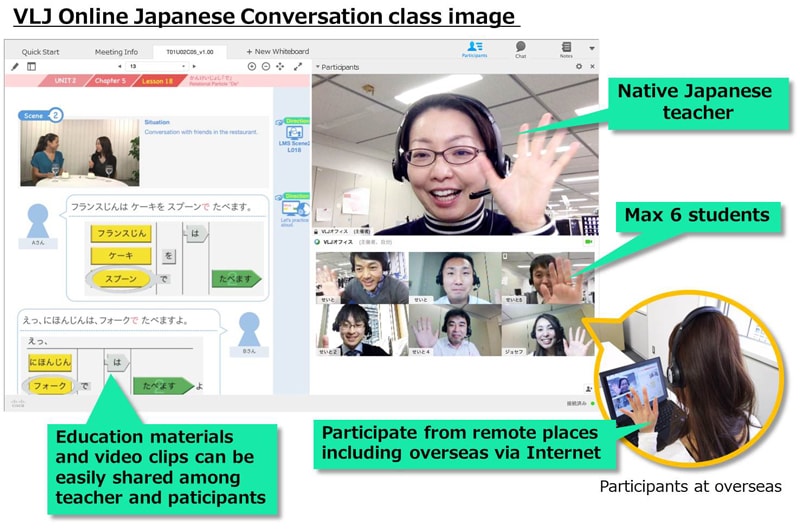Open the Chat panel icon
This screenshot has height=529, width=800.
click(x=520, y=49)
